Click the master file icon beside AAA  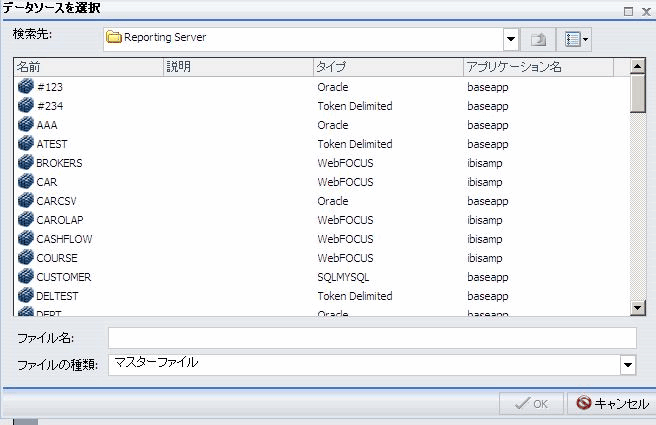pos(26,124)
